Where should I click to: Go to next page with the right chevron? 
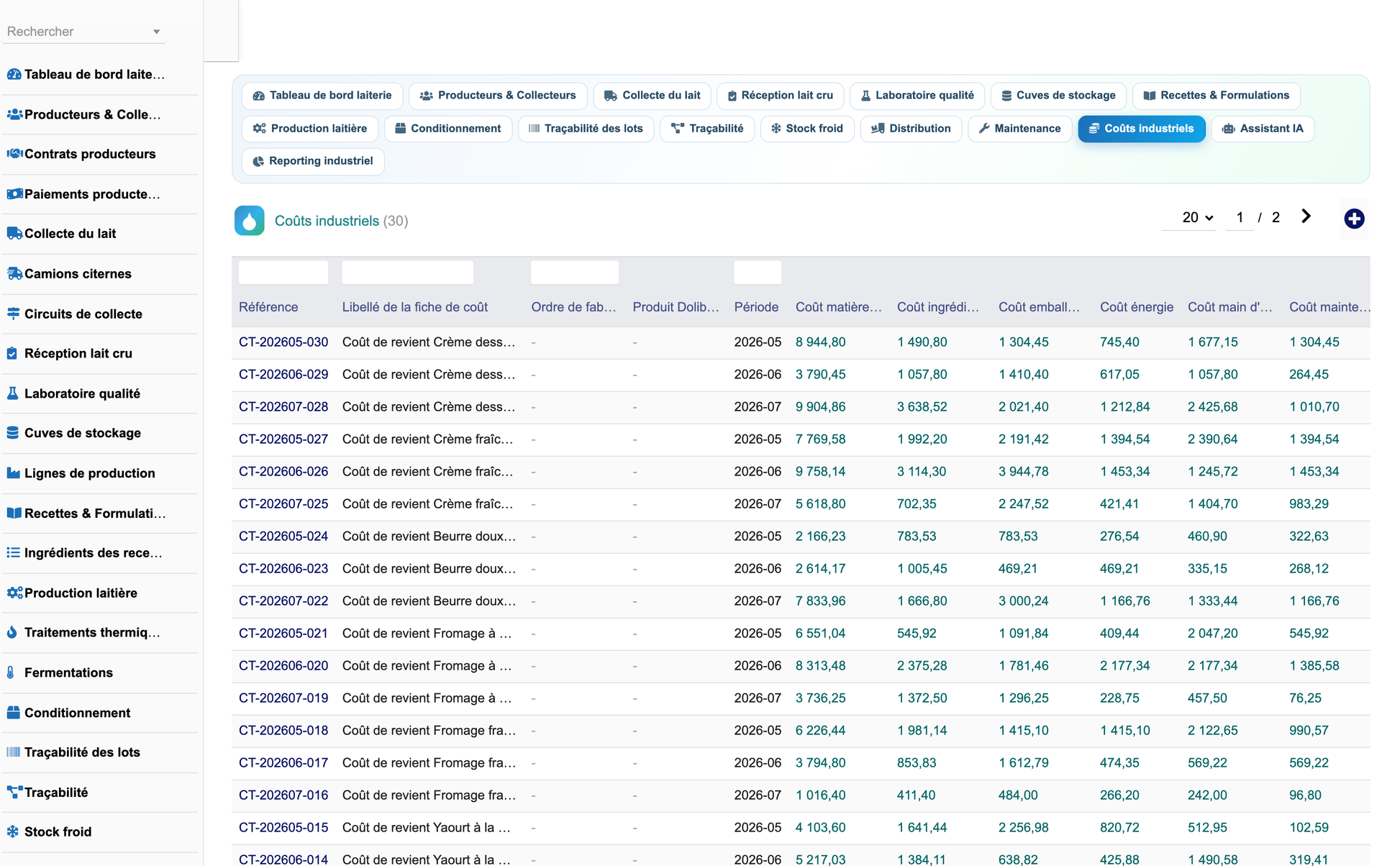(1306, 216)
